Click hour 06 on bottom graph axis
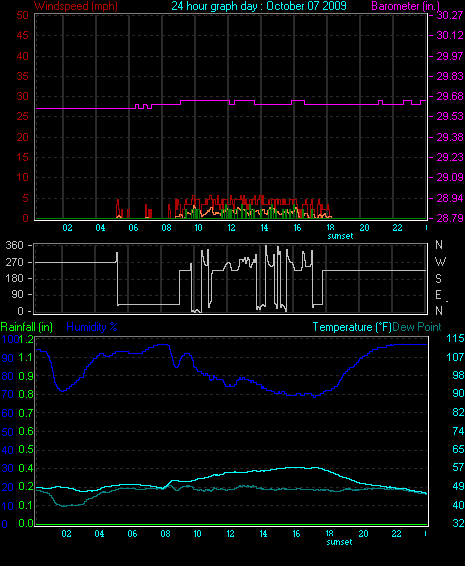The width and height of the screenshot is (465, 566). [132, 534]
